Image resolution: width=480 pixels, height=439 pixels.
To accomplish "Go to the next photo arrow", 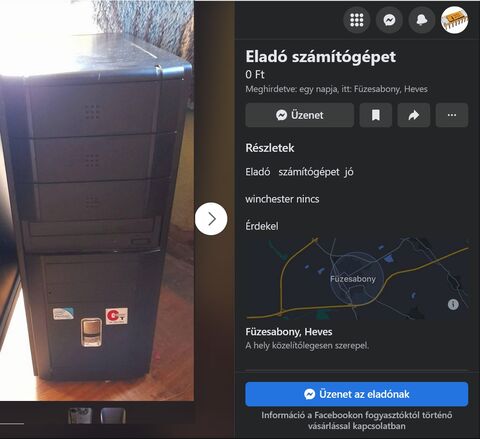I will [x=211, y=219].
